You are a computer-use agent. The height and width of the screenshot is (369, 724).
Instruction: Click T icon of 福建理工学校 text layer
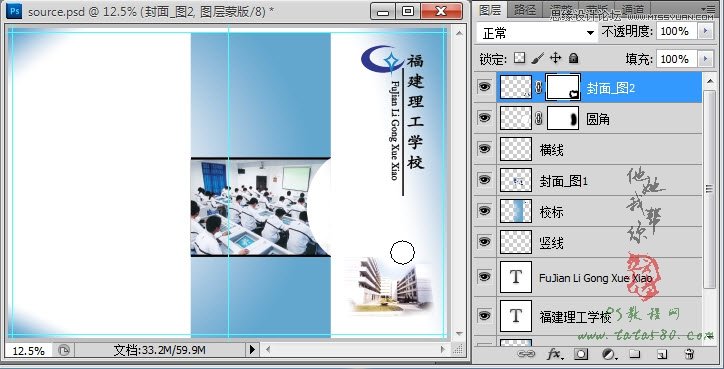point(516,316)
